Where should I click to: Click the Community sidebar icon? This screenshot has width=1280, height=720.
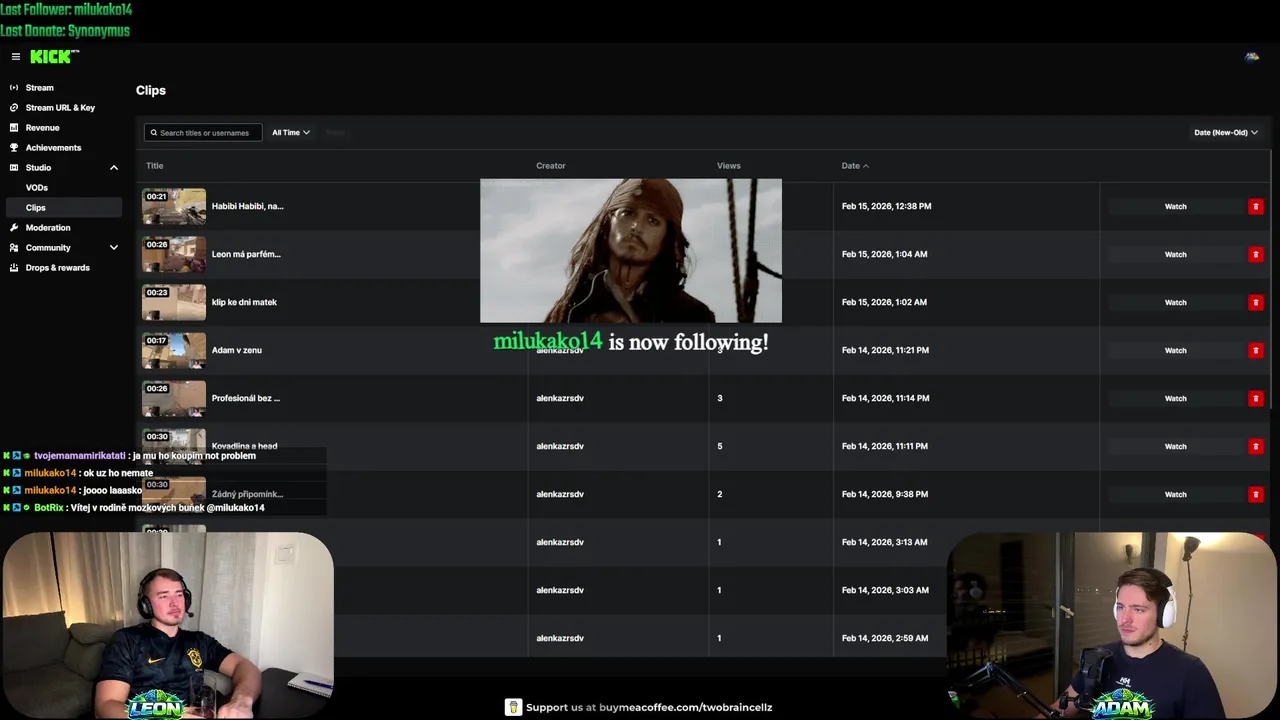[x=14, y=248]
